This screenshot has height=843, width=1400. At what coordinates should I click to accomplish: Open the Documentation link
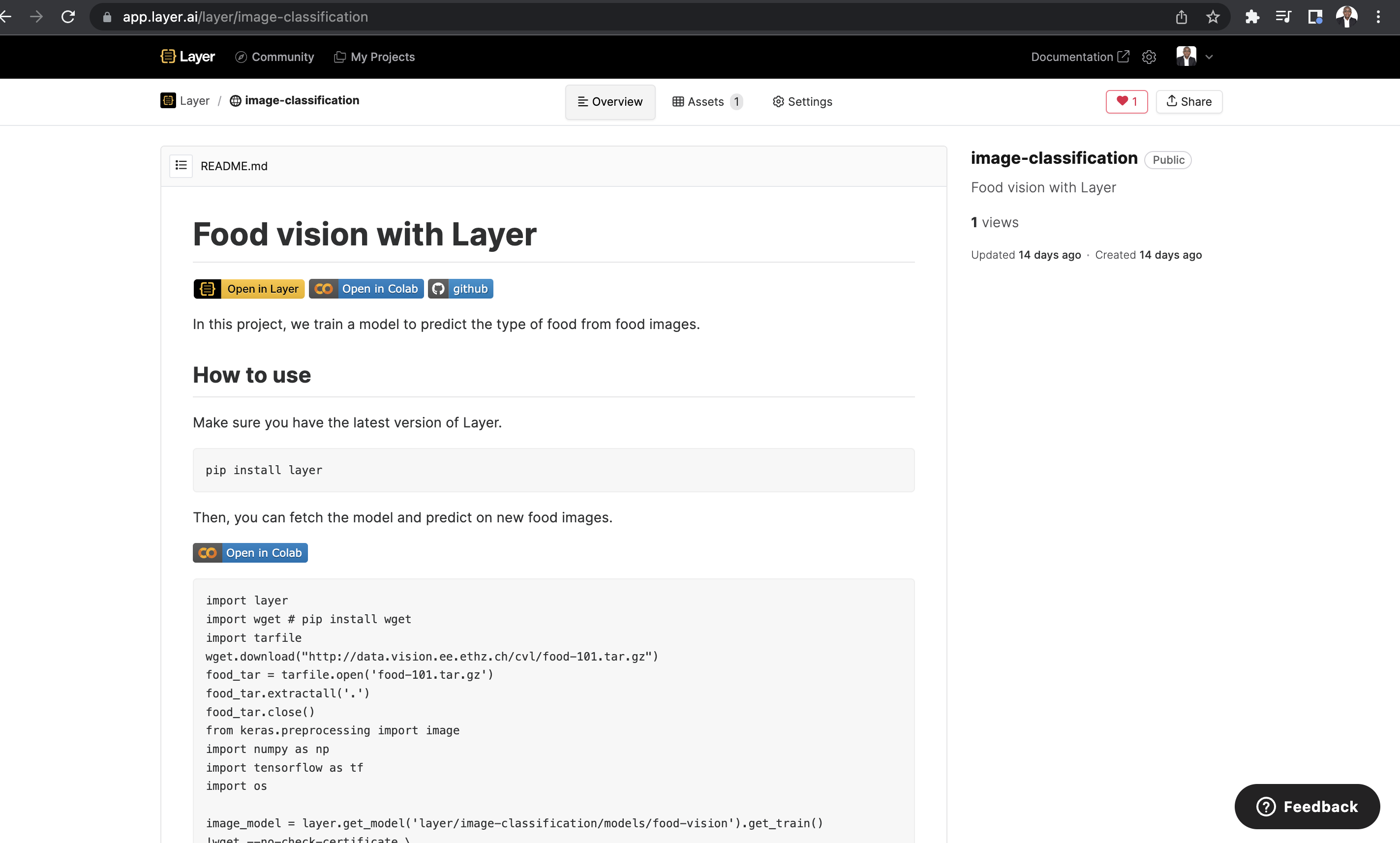click(1079, 57)
